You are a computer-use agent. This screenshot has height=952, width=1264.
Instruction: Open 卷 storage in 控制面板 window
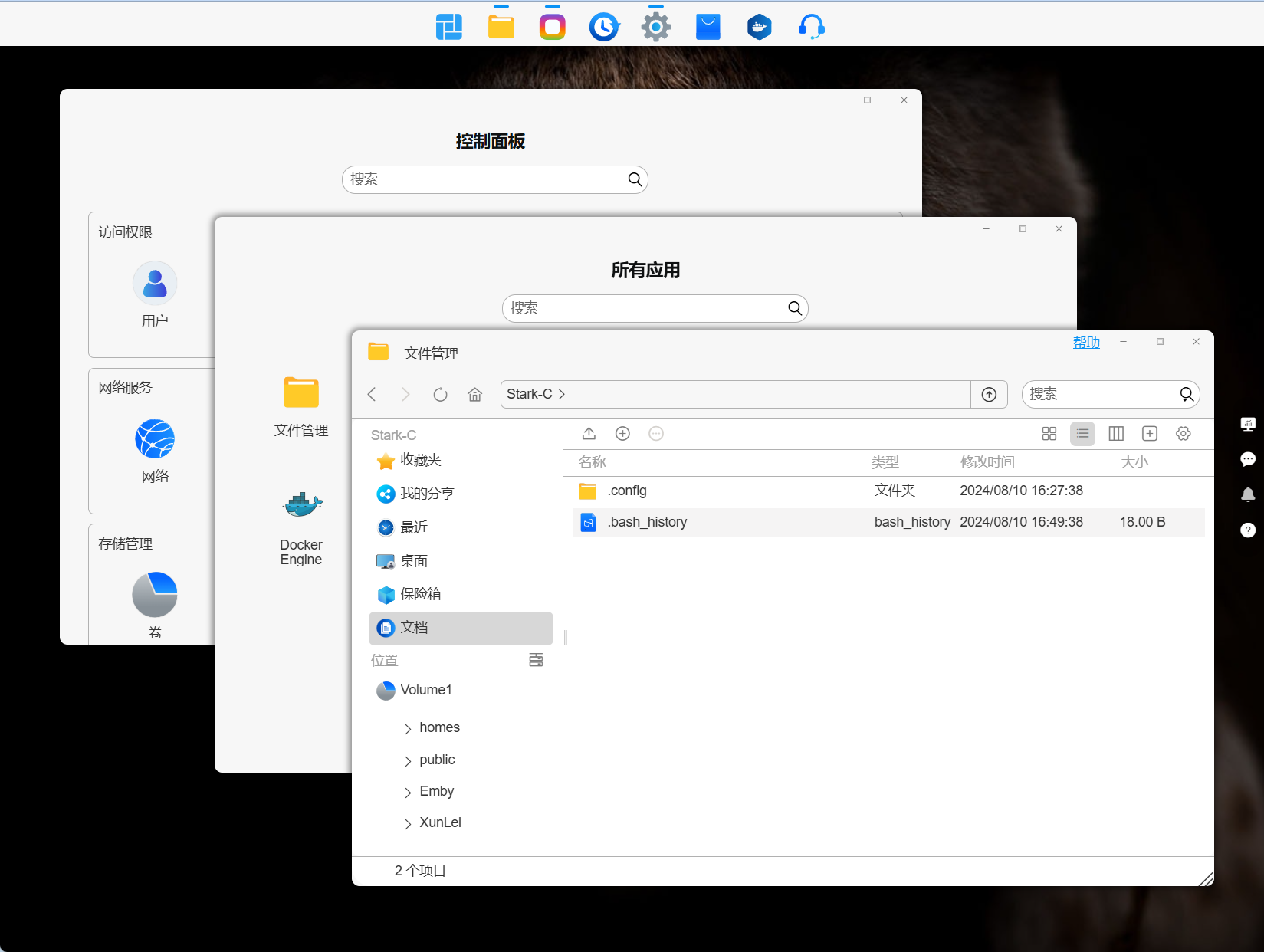pos(155,605)
